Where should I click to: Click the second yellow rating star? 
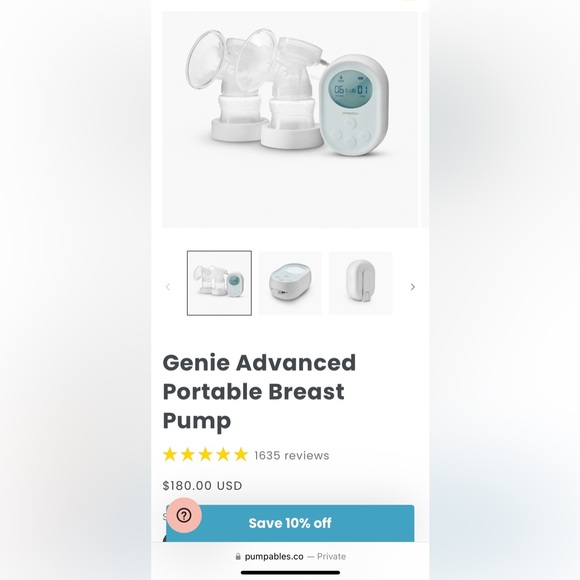coord(188,455)
